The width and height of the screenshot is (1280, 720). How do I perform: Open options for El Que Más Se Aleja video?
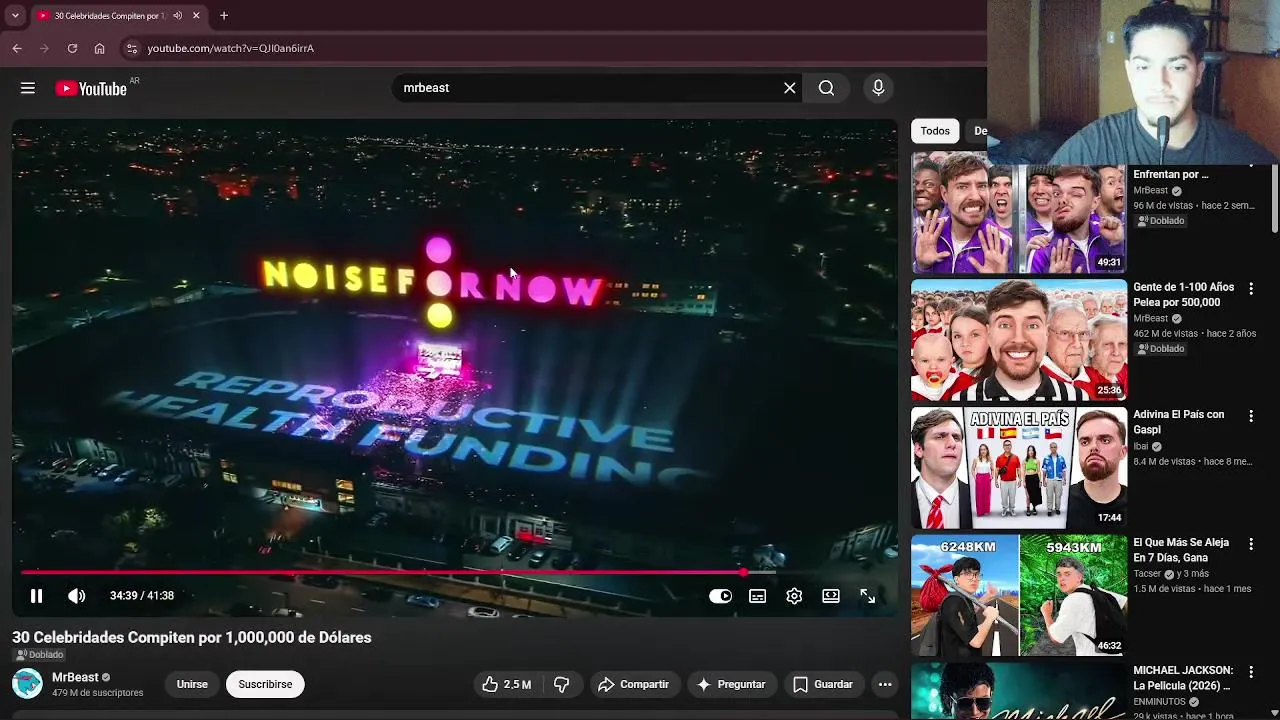1251,544
